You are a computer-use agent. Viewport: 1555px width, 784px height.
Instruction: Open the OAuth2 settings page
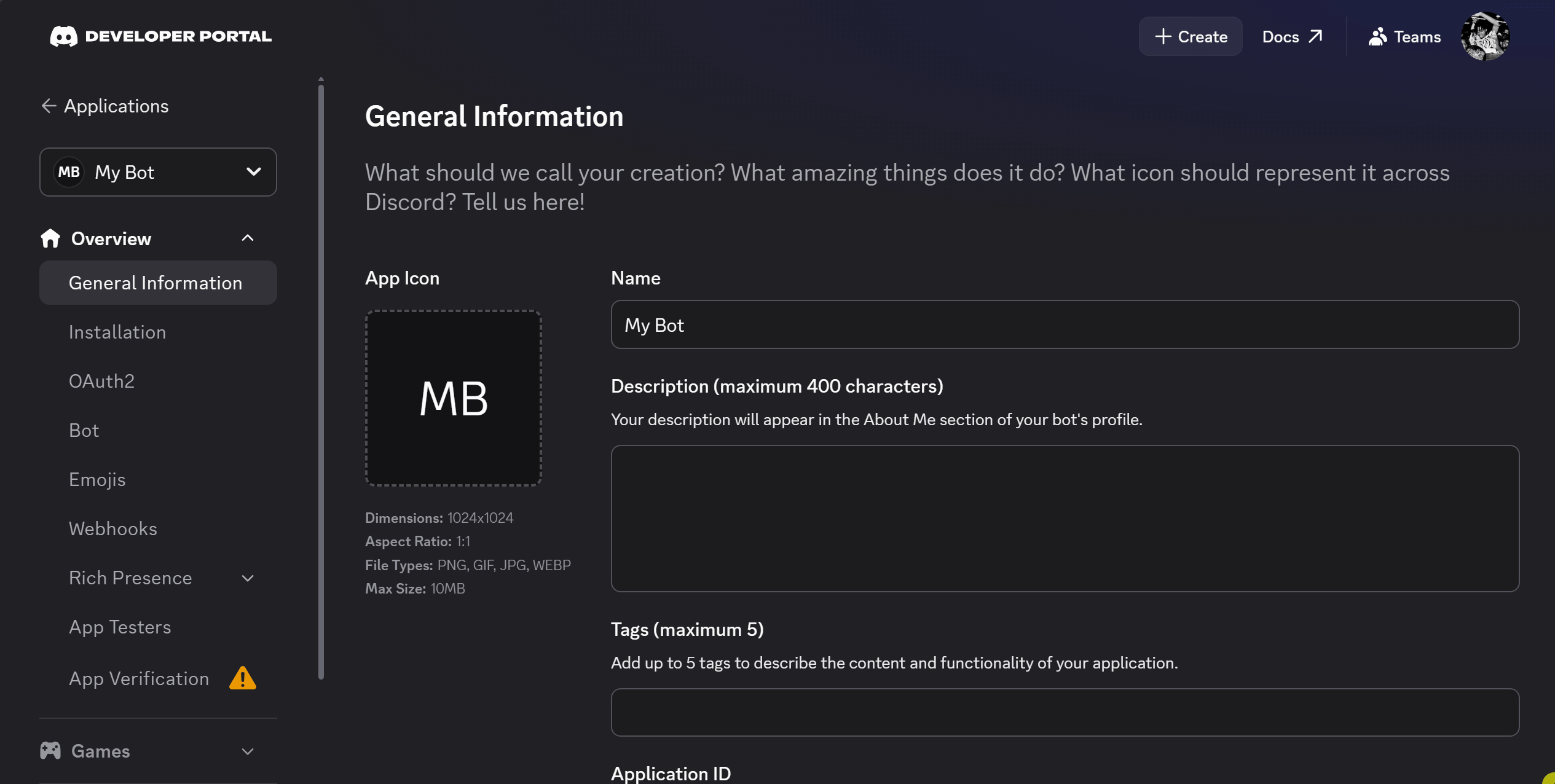coord(101,381)
